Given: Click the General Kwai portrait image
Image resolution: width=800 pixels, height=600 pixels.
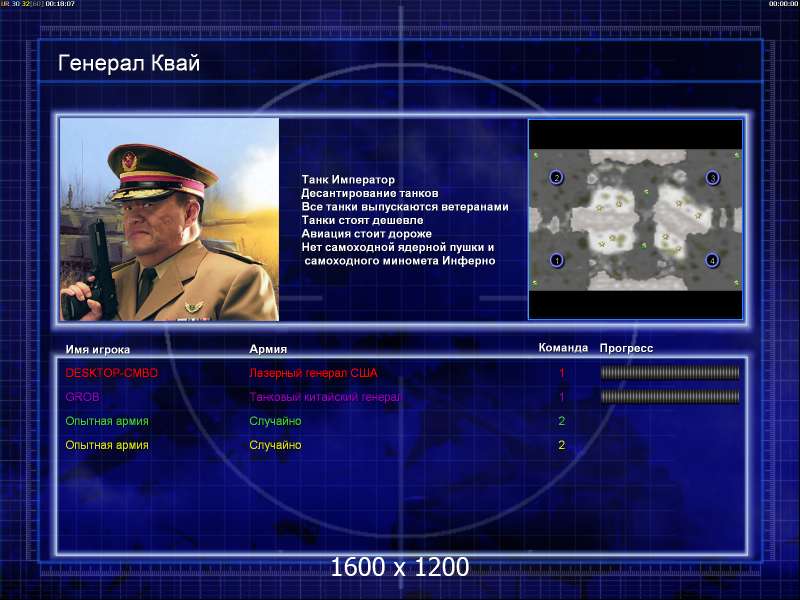Looking at the screenshot, I should coord(169,219).
